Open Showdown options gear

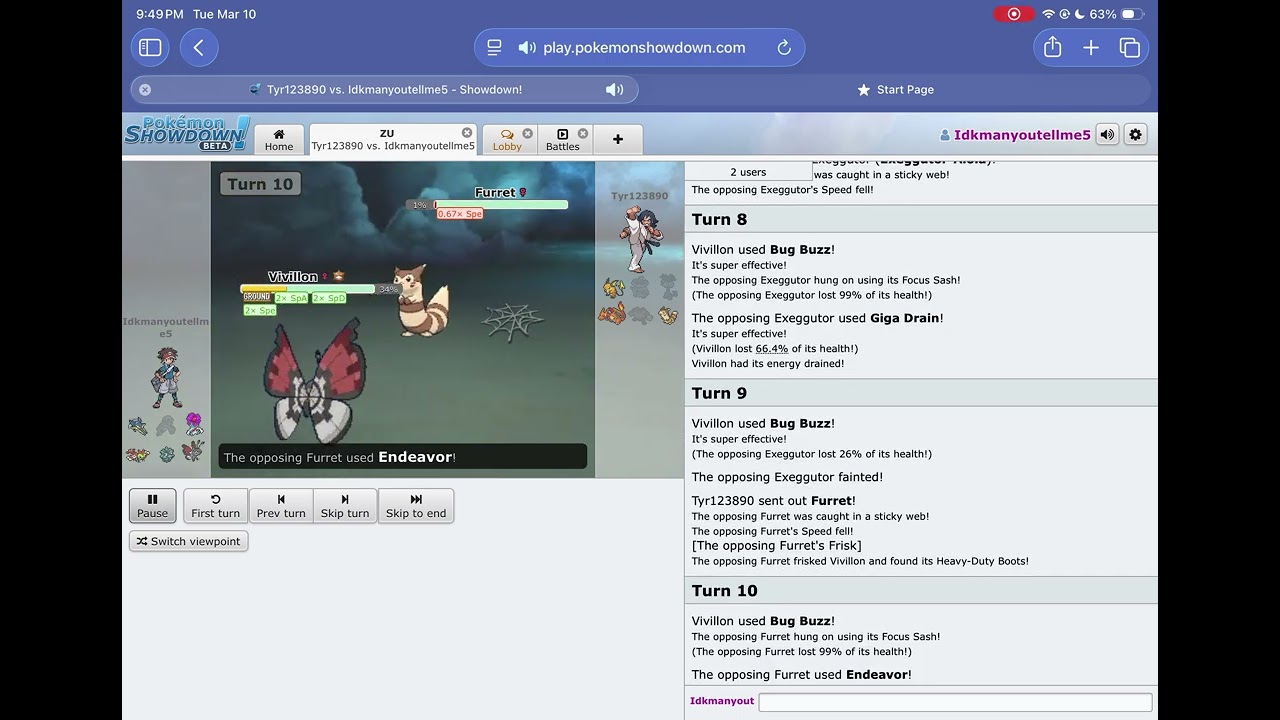coord(1135,134)
